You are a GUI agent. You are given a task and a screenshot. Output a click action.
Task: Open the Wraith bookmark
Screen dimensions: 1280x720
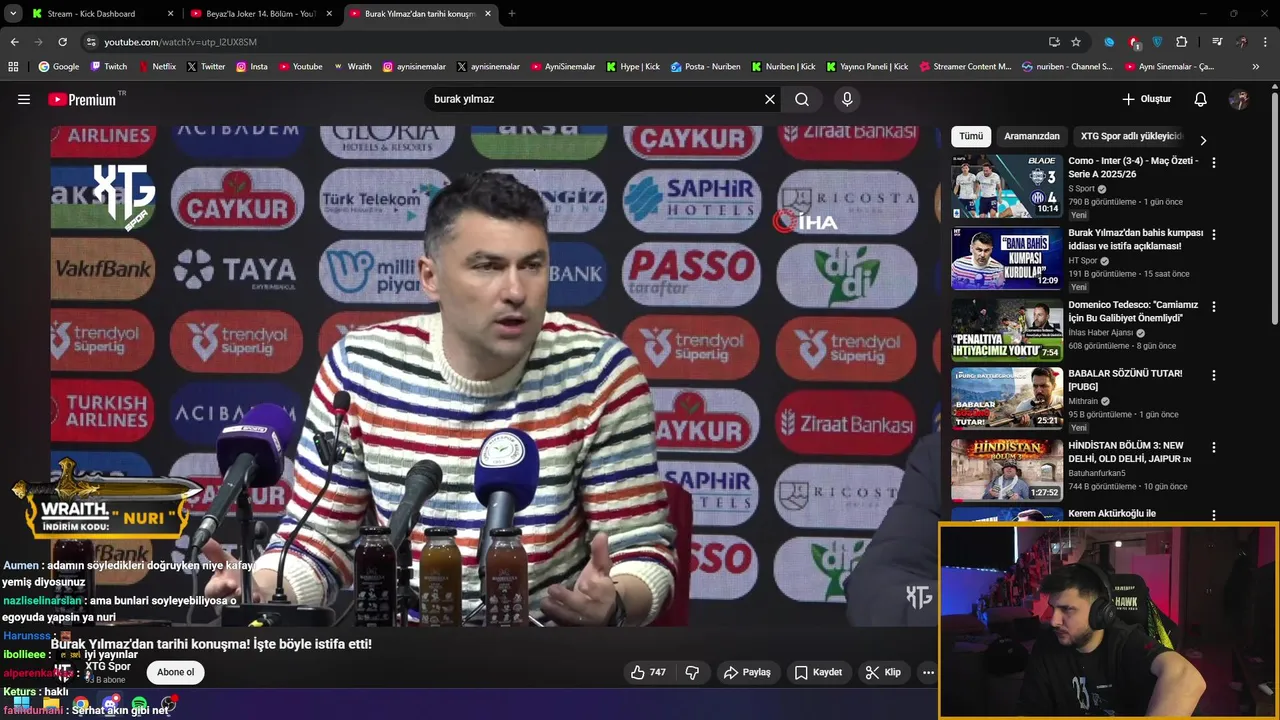click(353, 67)
